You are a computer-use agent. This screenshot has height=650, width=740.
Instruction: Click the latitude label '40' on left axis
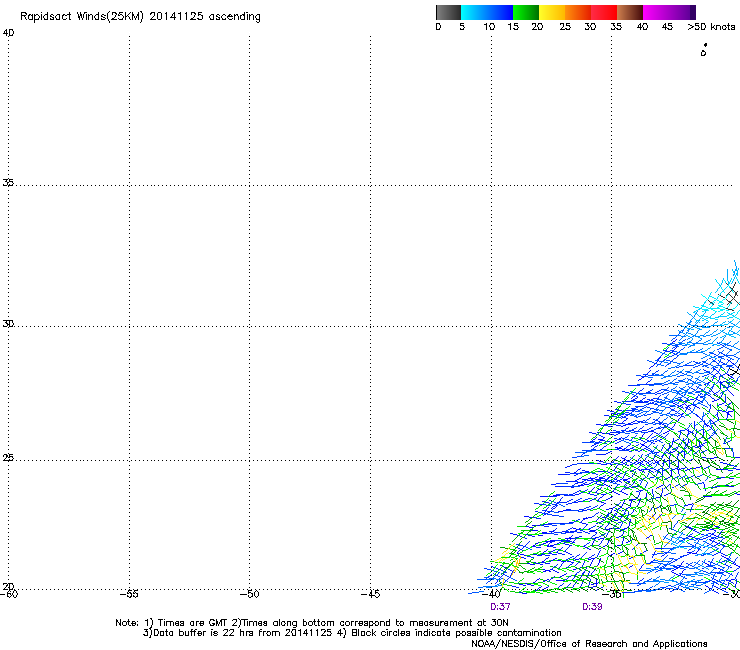point(8,33)
